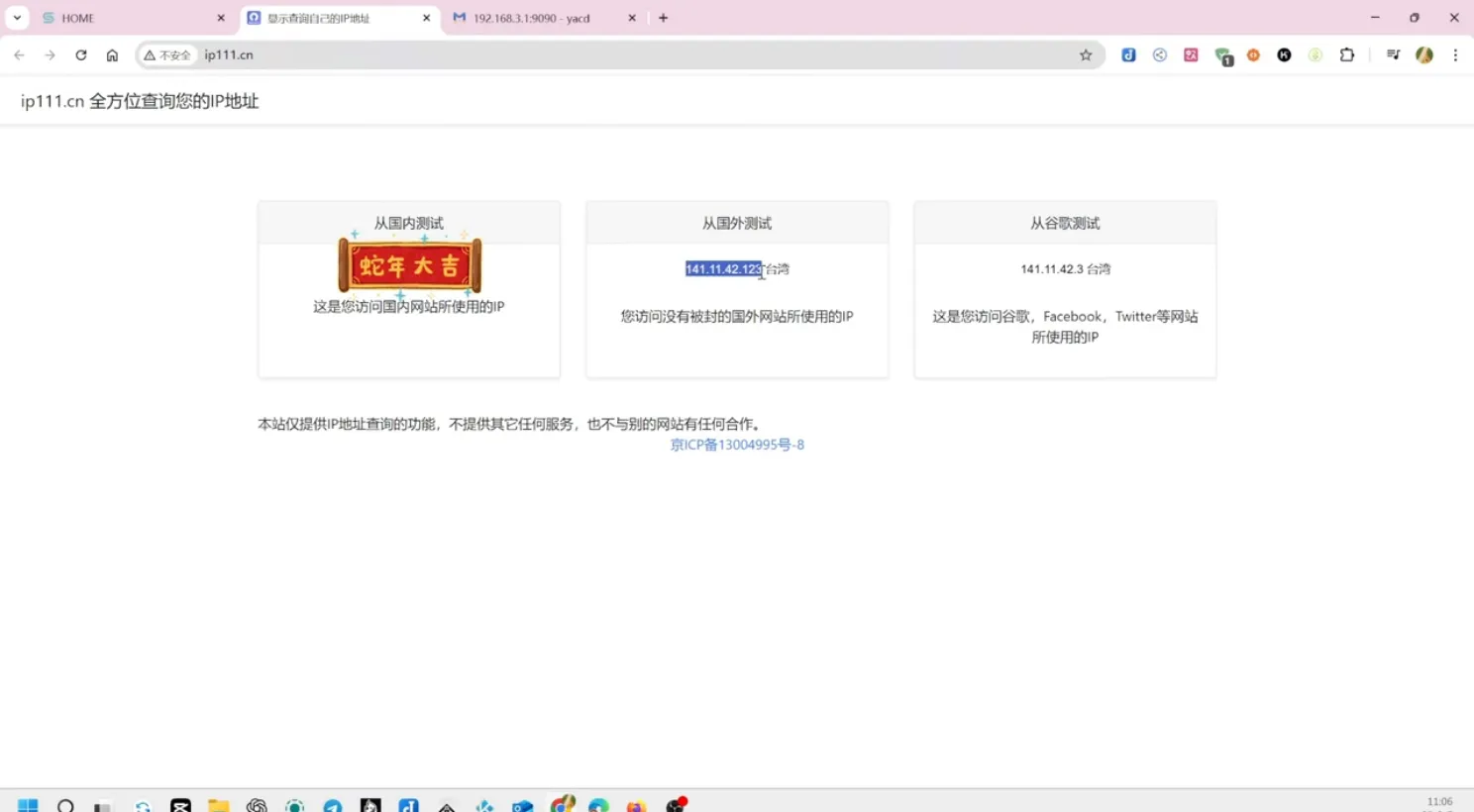
Task: Click the browser home button
Action: coord(112,55)
